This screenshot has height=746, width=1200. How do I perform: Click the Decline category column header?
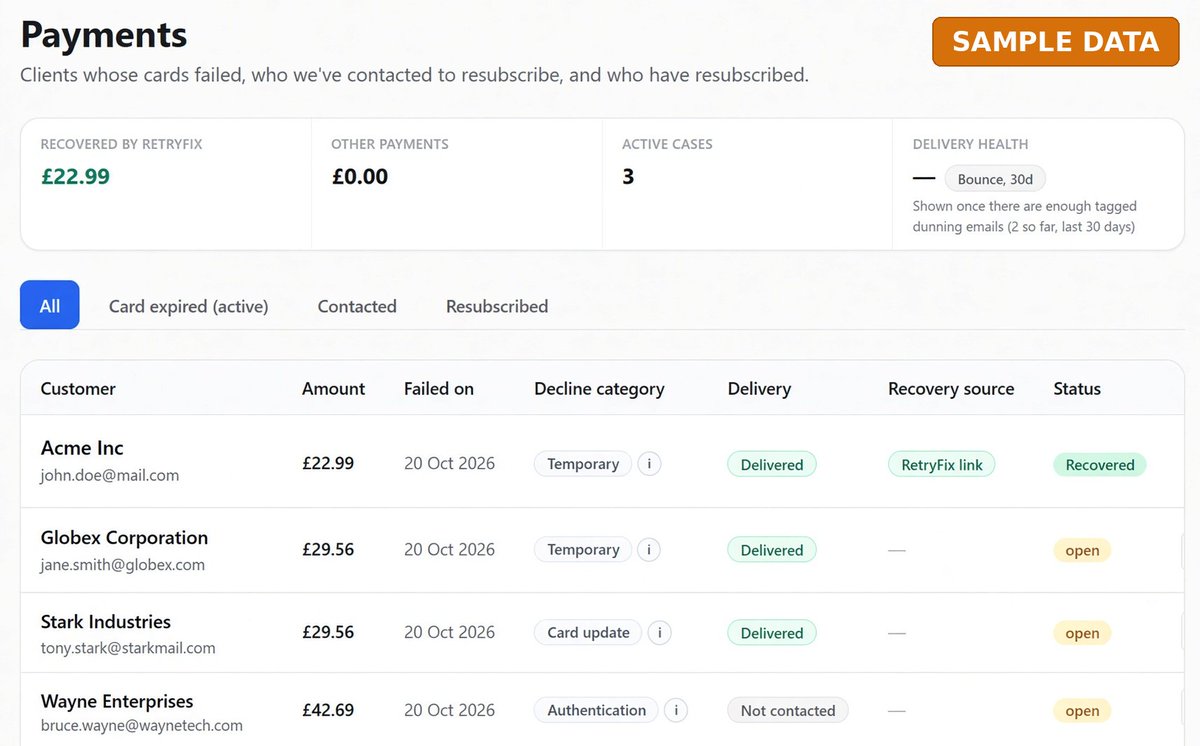pyautogui.click(x=599, y=389)
